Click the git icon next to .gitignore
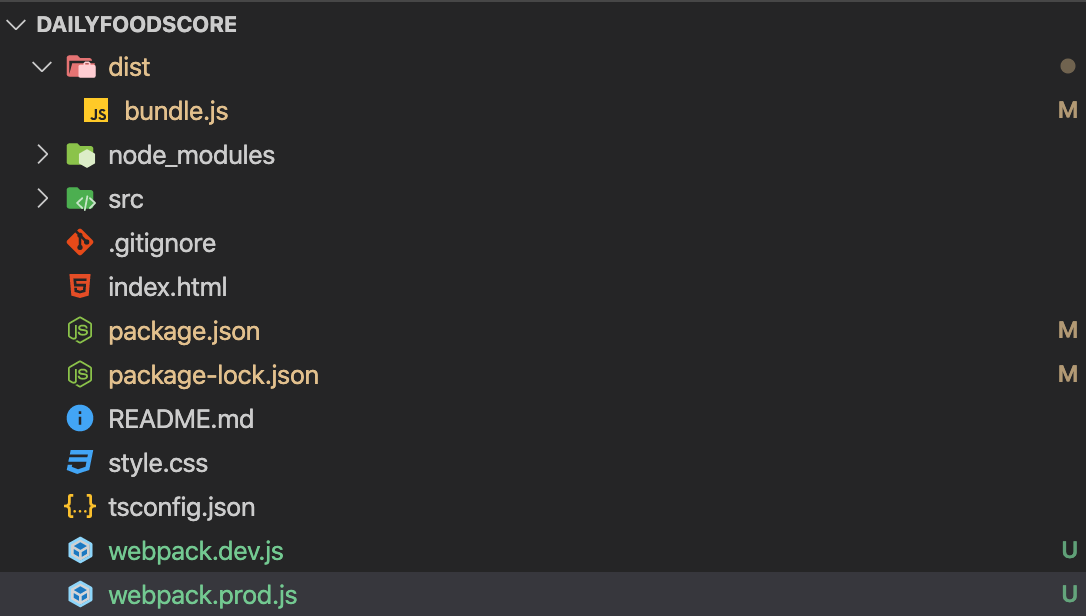The width and height of the screenshot is (1086, 616). 80,243
